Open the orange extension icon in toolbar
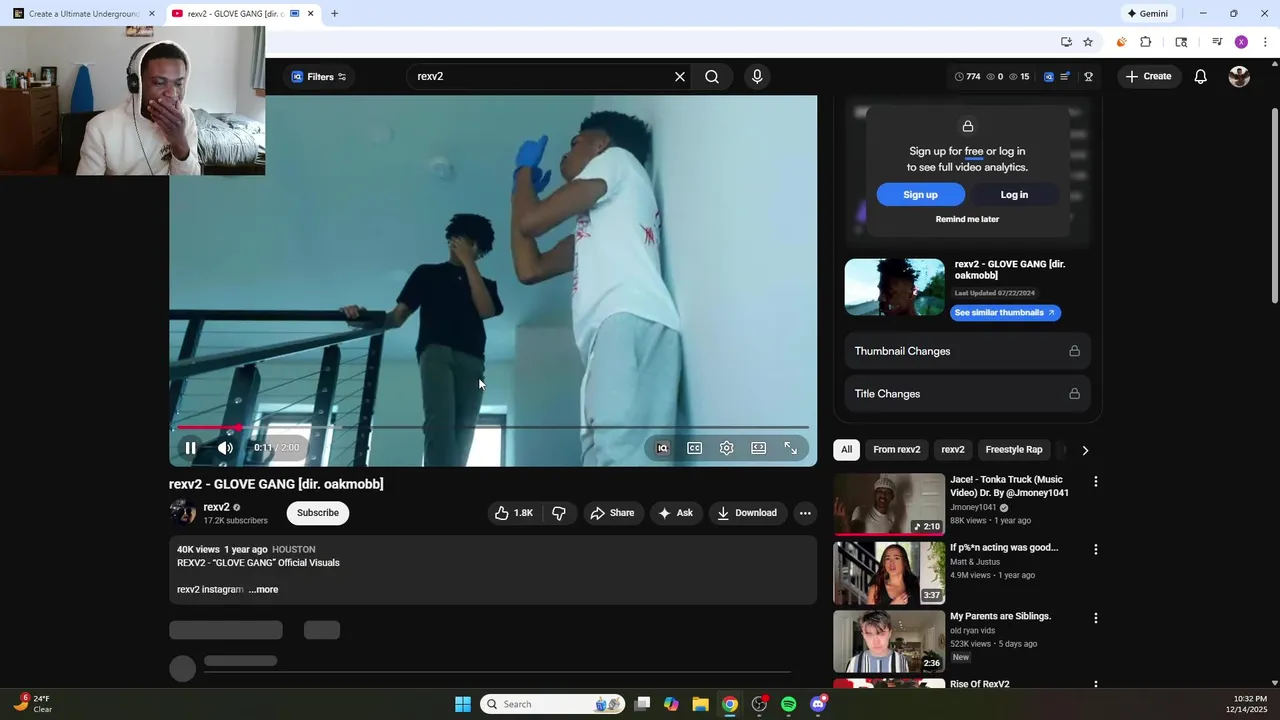 1121,42
